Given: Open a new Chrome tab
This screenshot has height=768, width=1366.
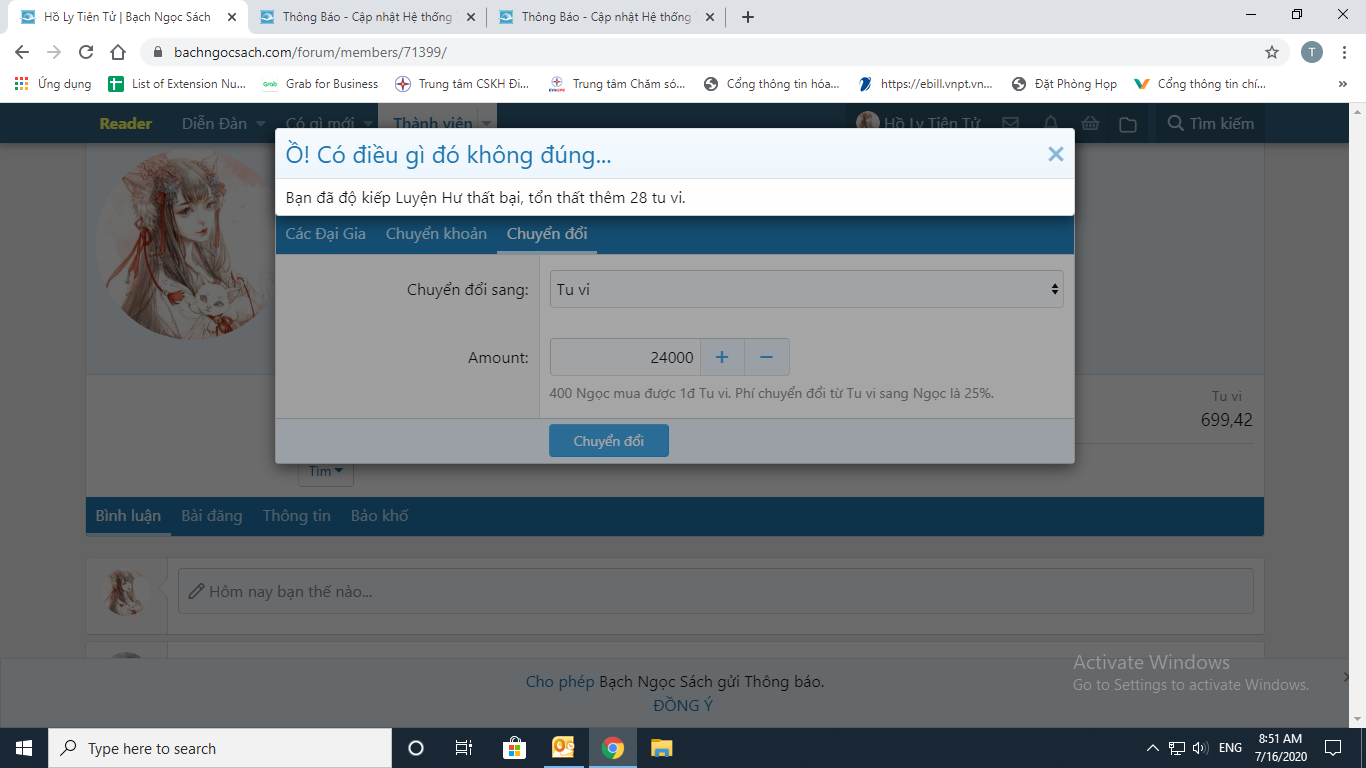Looking at the screenshot, I should click(x=748, y=17).
